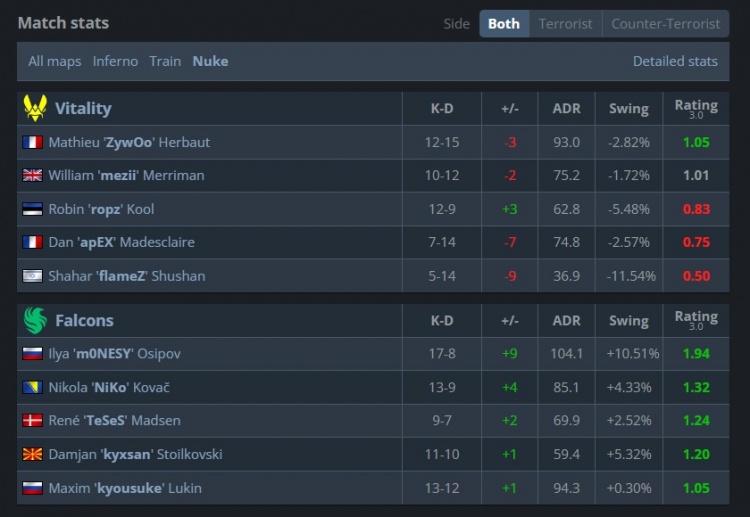750x517 pixels.
Task: Switch to the Train map tab
Action: [165, 61]
